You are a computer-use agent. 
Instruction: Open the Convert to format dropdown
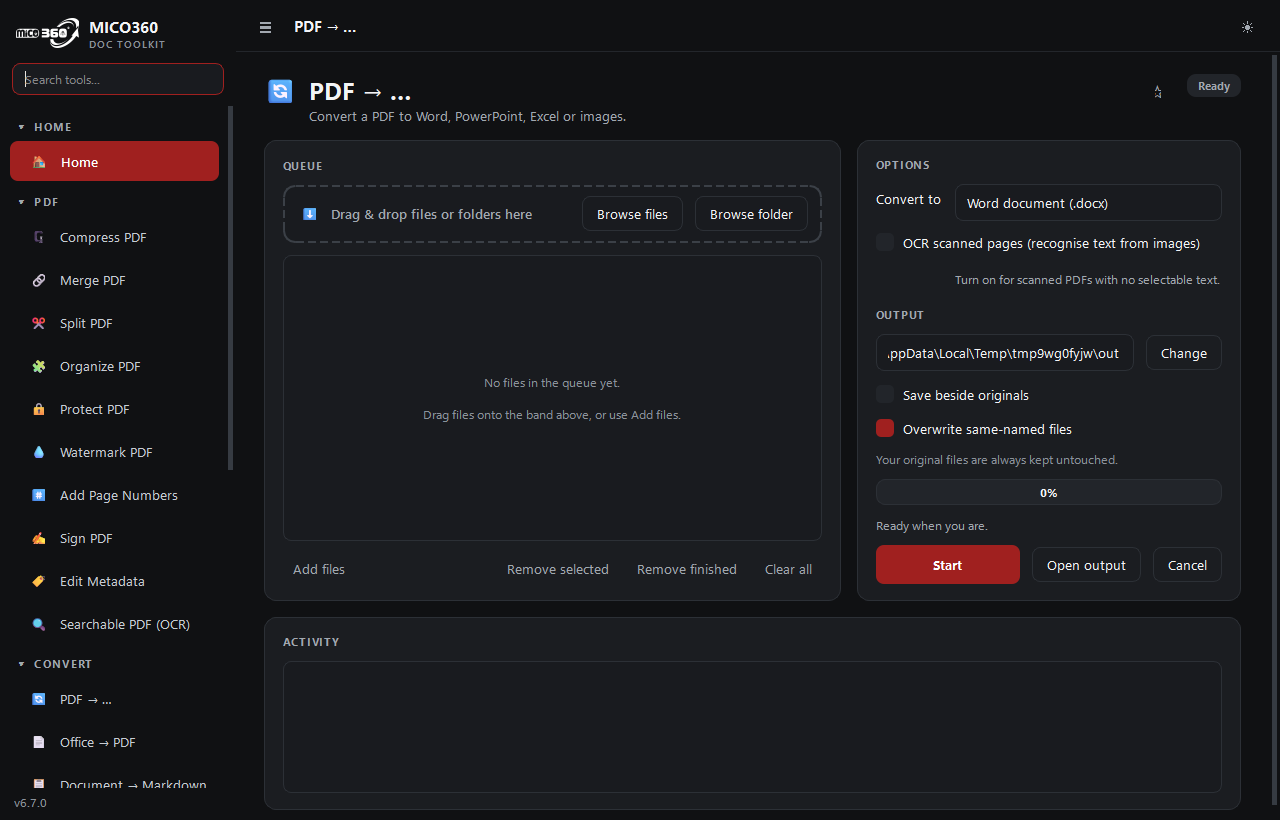[x=1088, y=202]
